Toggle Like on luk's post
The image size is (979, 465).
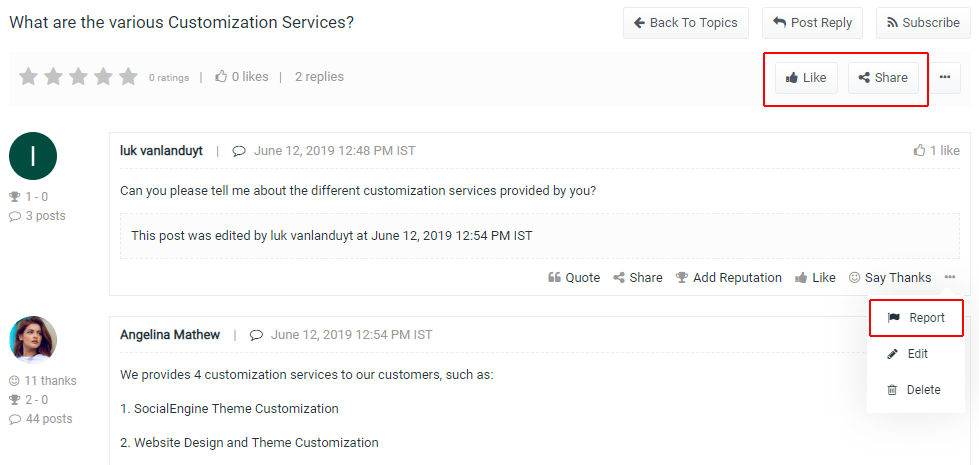[815, 278]
